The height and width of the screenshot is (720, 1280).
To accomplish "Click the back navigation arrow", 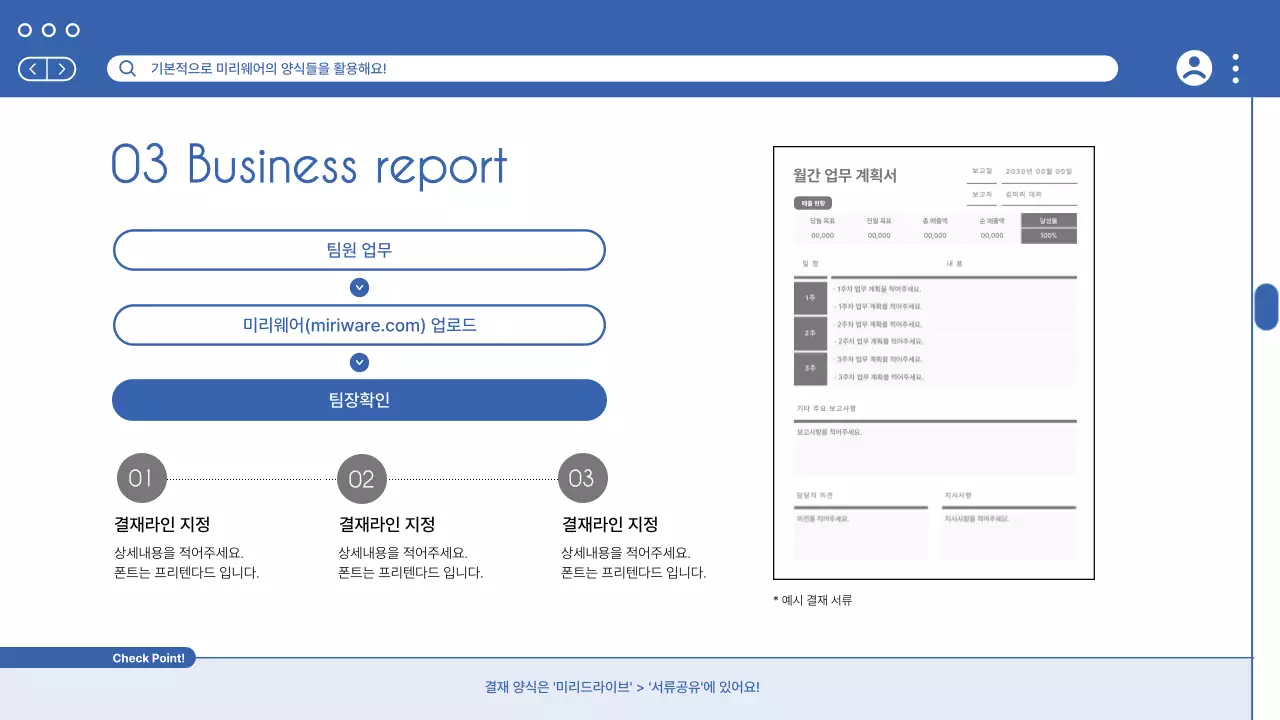I will pos(31,68).
